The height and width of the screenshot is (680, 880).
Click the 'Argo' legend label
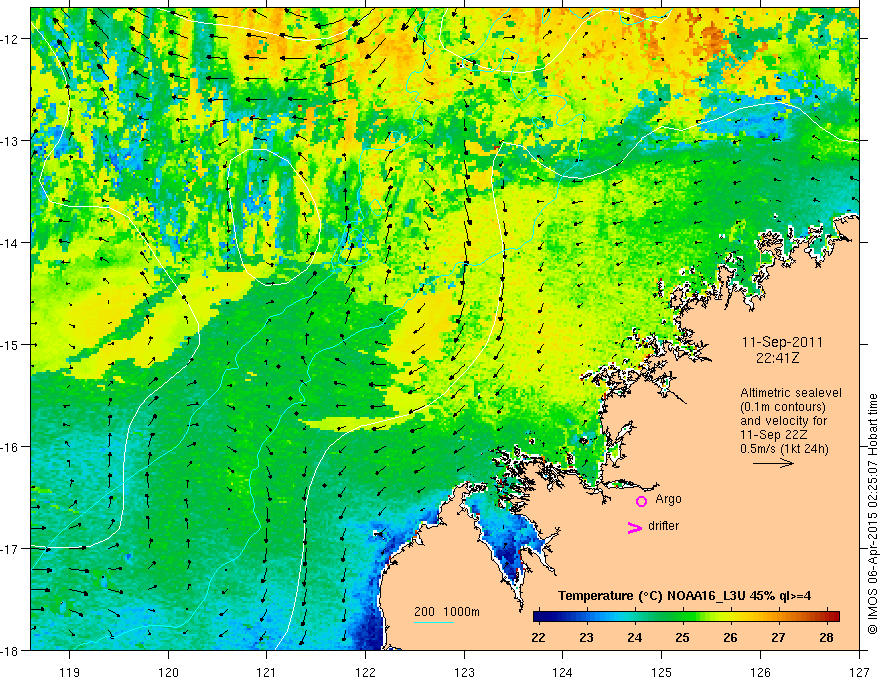pyautogui.click(x=668, y=499)
